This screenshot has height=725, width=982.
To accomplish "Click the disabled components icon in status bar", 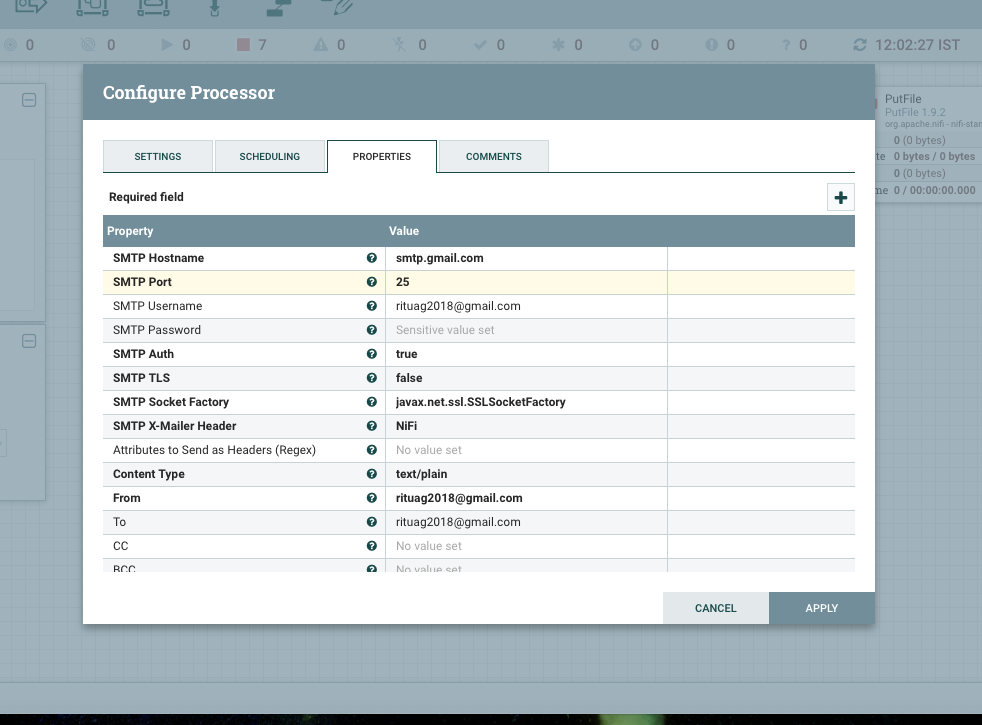I will click(x=400, y=44).
